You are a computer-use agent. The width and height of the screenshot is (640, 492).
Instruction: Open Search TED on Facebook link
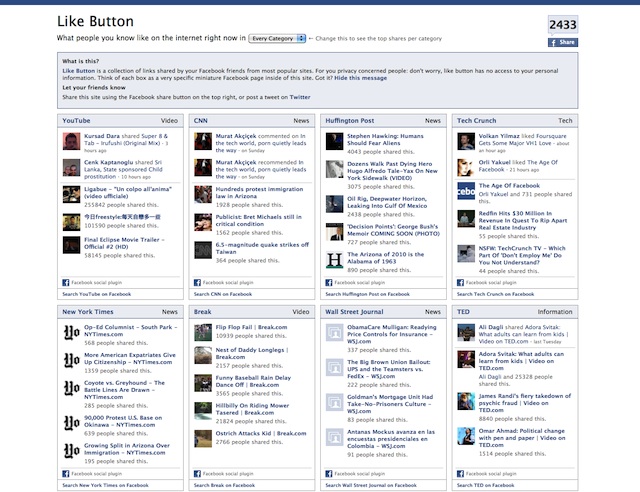click(x=485, y=485)
